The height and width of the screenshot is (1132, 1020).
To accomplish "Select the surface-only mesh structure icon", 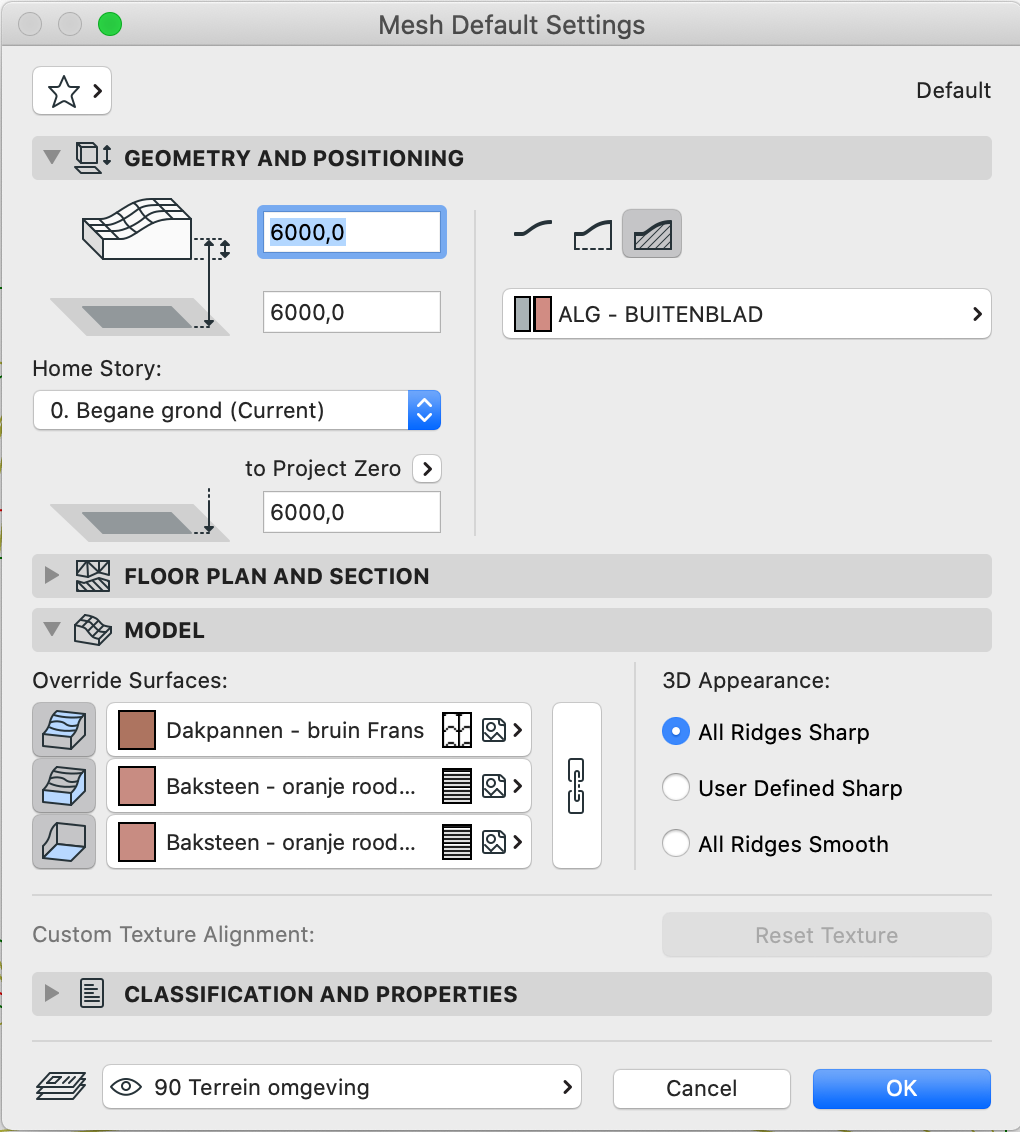I will (x=533, y=233).
